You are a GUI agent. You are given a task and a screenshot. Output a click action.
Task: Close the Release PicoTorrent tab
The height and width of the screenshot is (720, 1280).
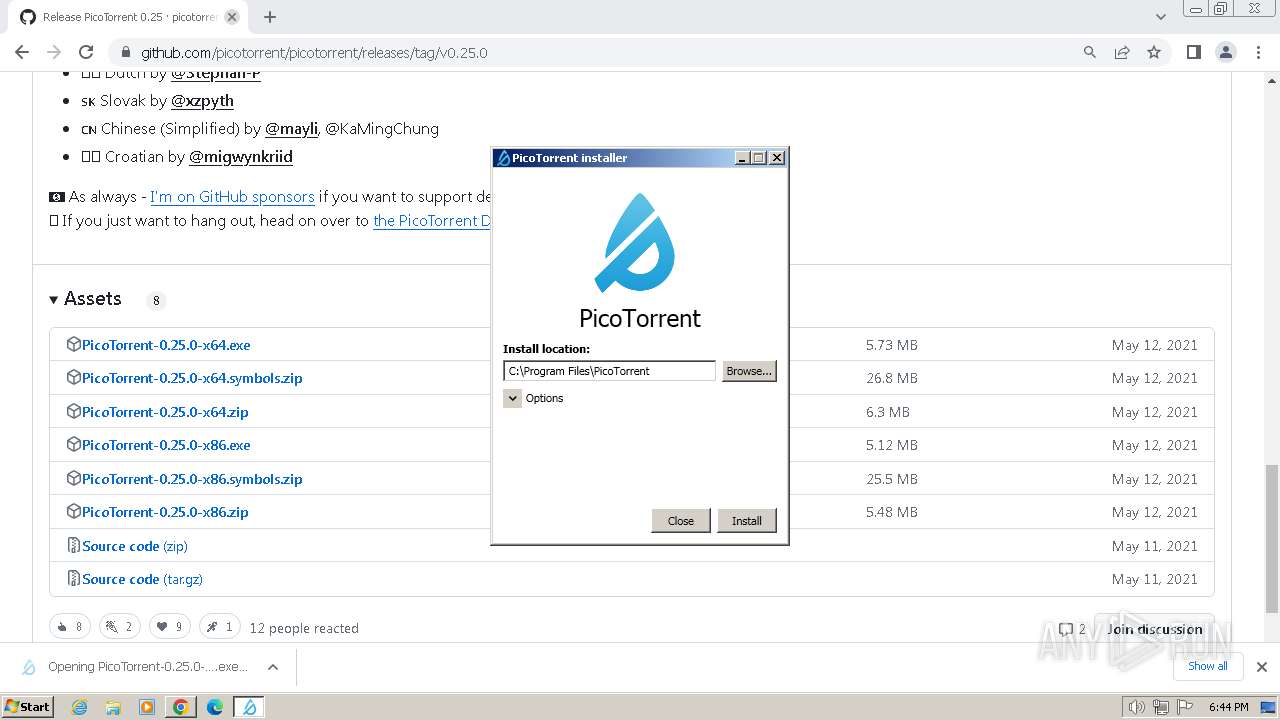coord(232,17)
